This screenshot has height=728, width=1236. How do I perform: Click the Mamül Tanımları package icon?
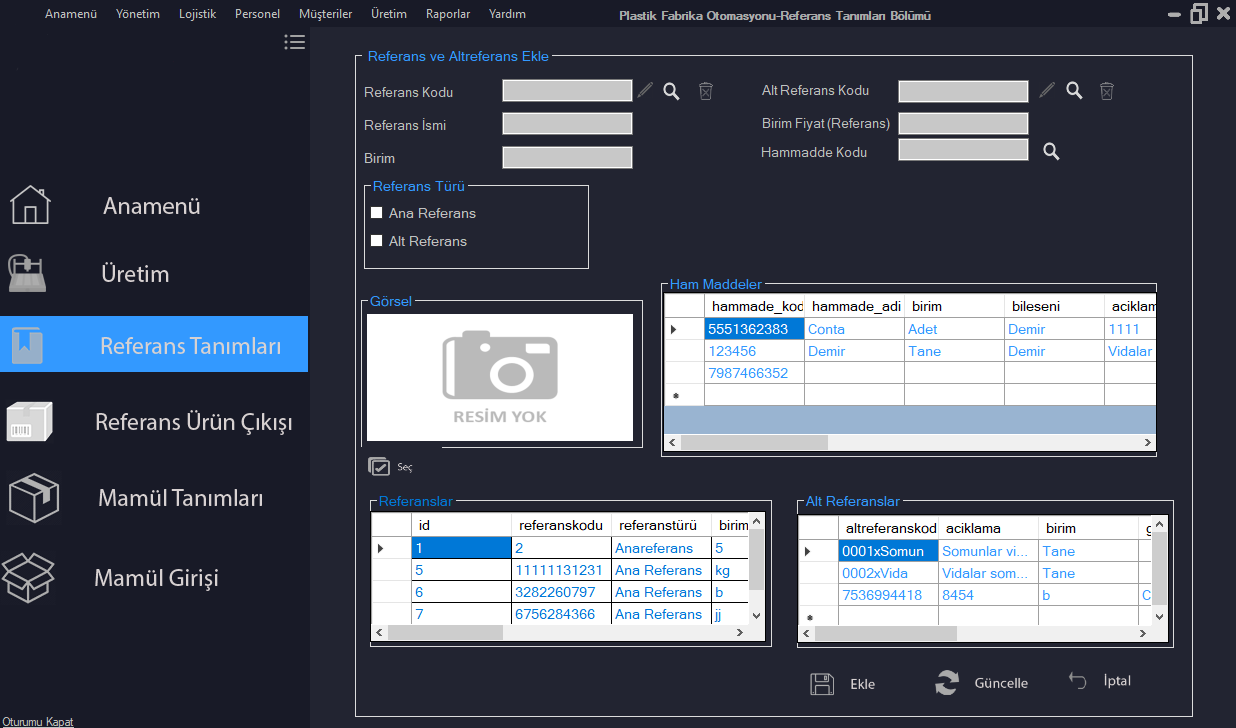click(33, 497)
